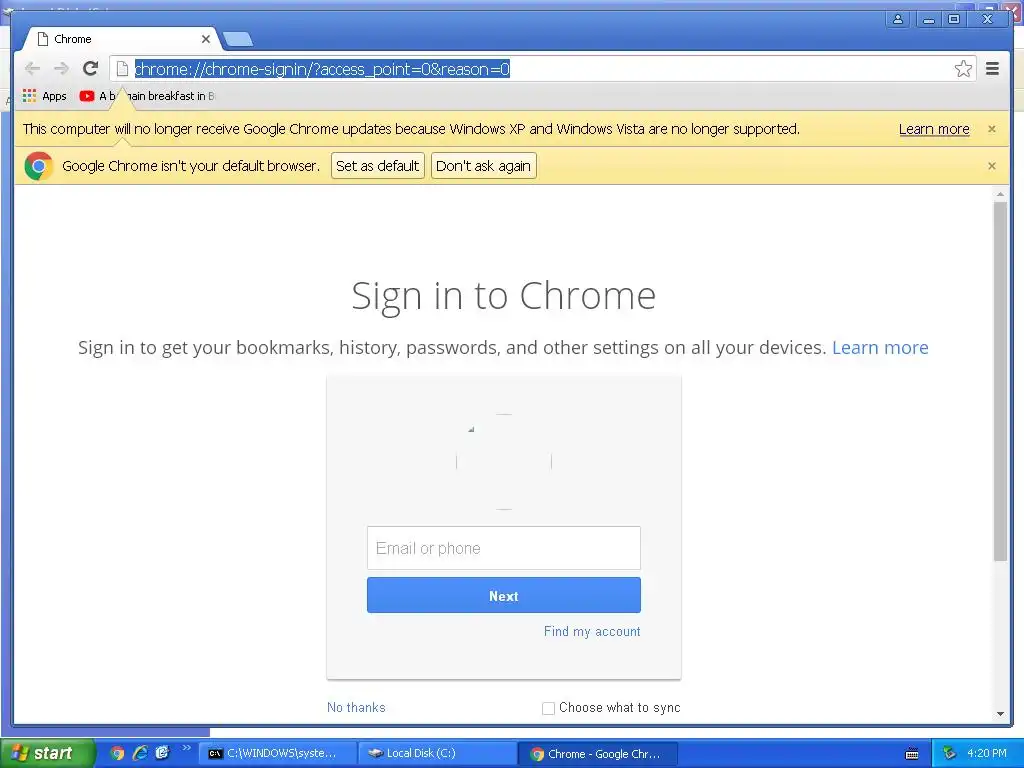Expand quick launch overflow chevron
The image size is (1024, 768).
point(187,748)
